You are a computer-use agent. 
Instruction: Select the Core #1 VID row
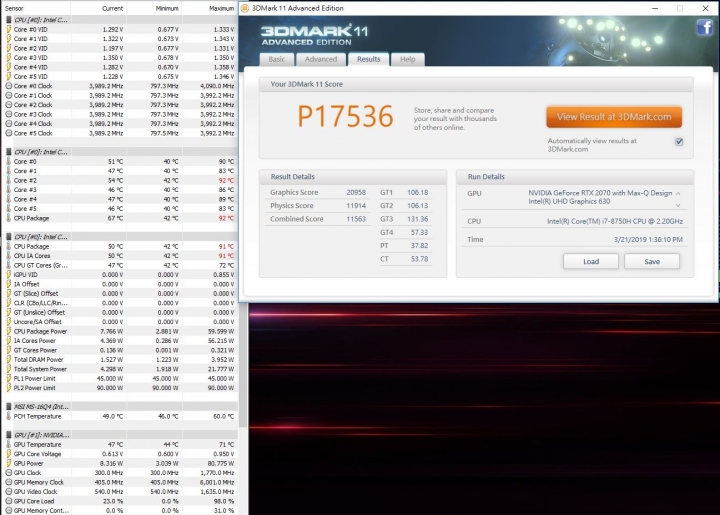[120, 39]
